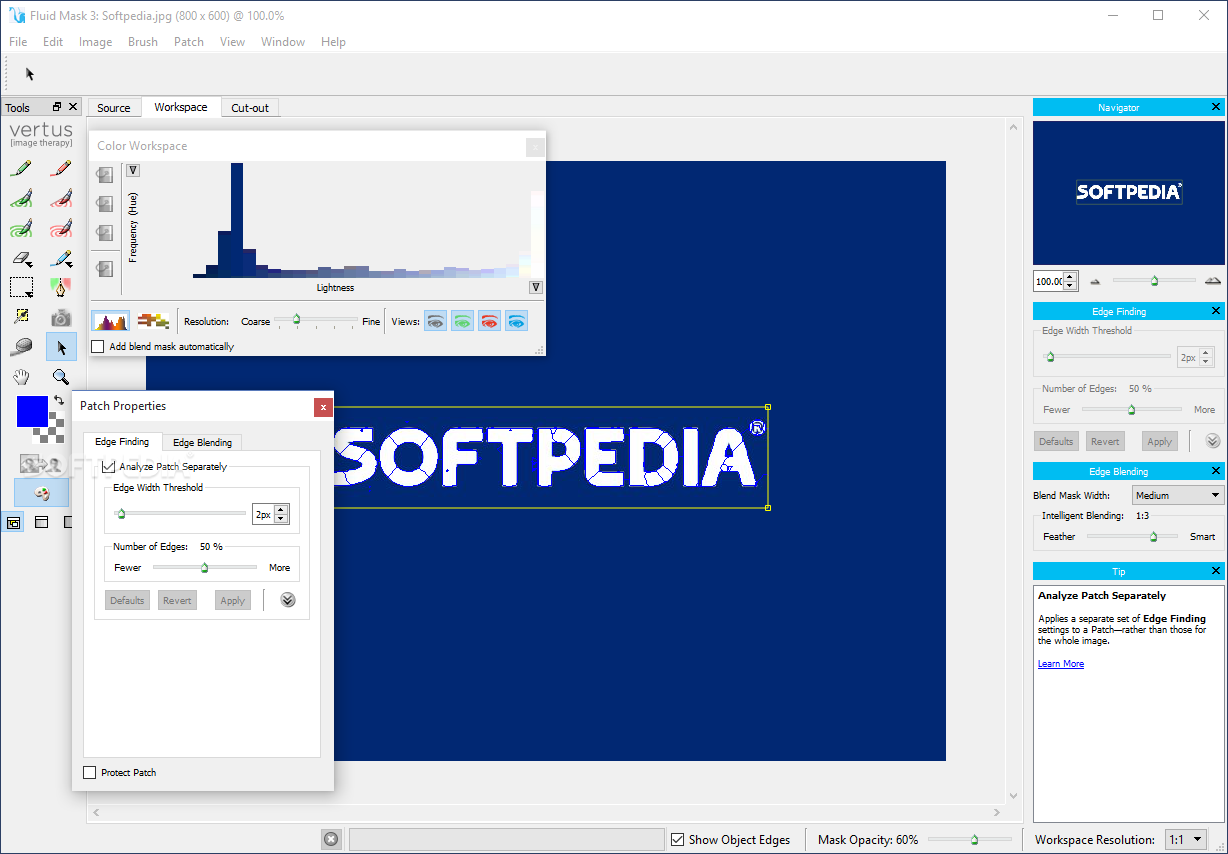Open the Patch menu
The height and width of the screenshot is (854, 1228).
coord(189,42)
